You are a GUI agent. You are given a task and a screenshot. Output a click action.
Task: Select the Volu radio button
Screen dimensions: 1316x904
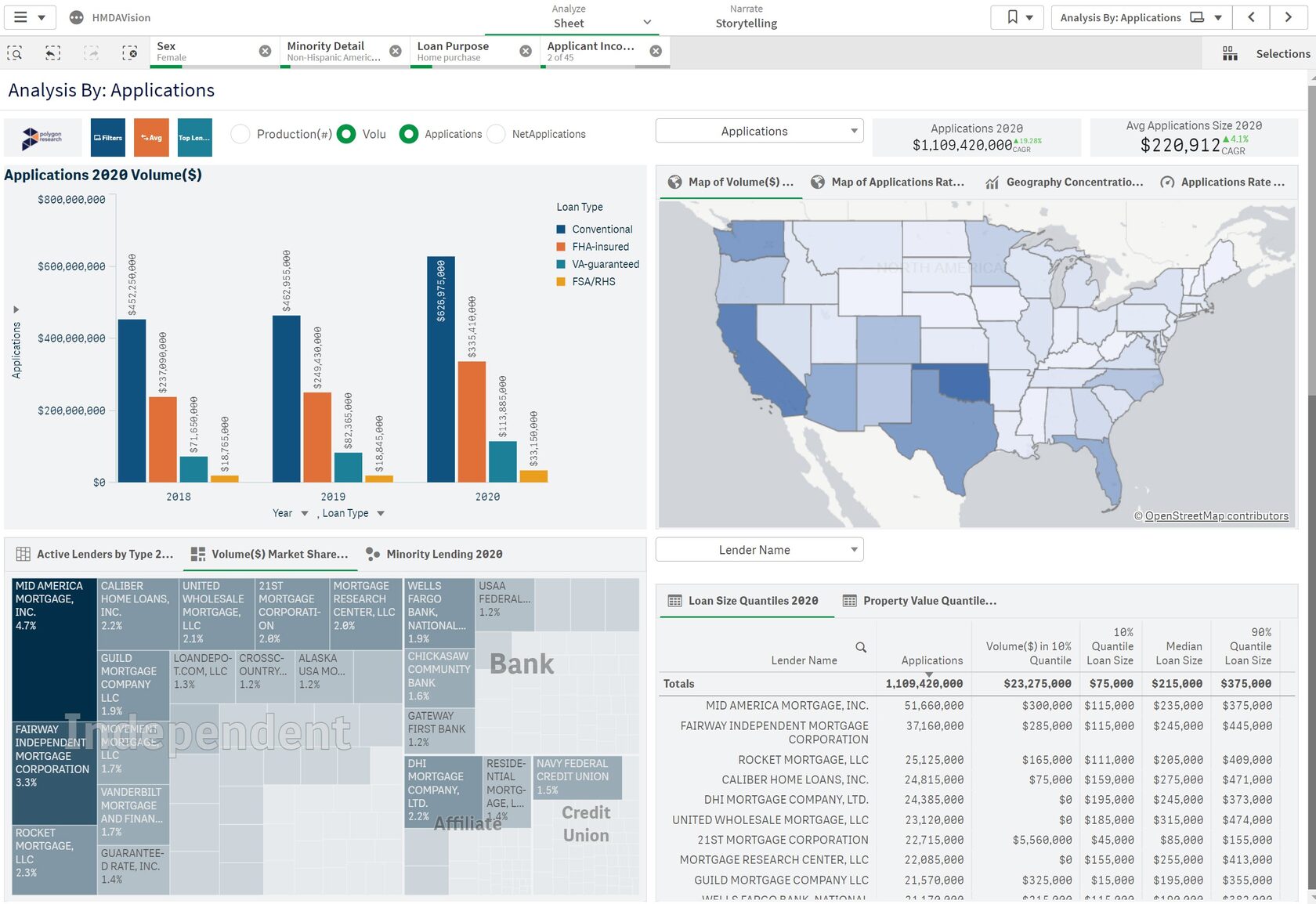[x=346, y=134]
